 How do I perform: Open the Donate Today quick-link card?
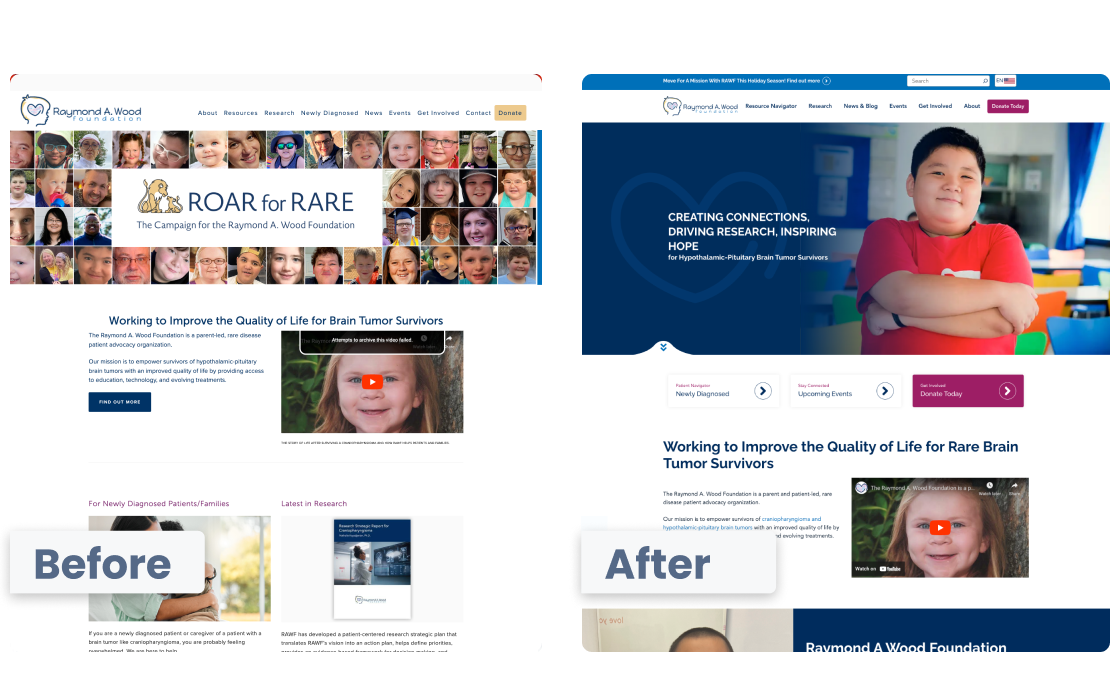[x=968, y=391]
